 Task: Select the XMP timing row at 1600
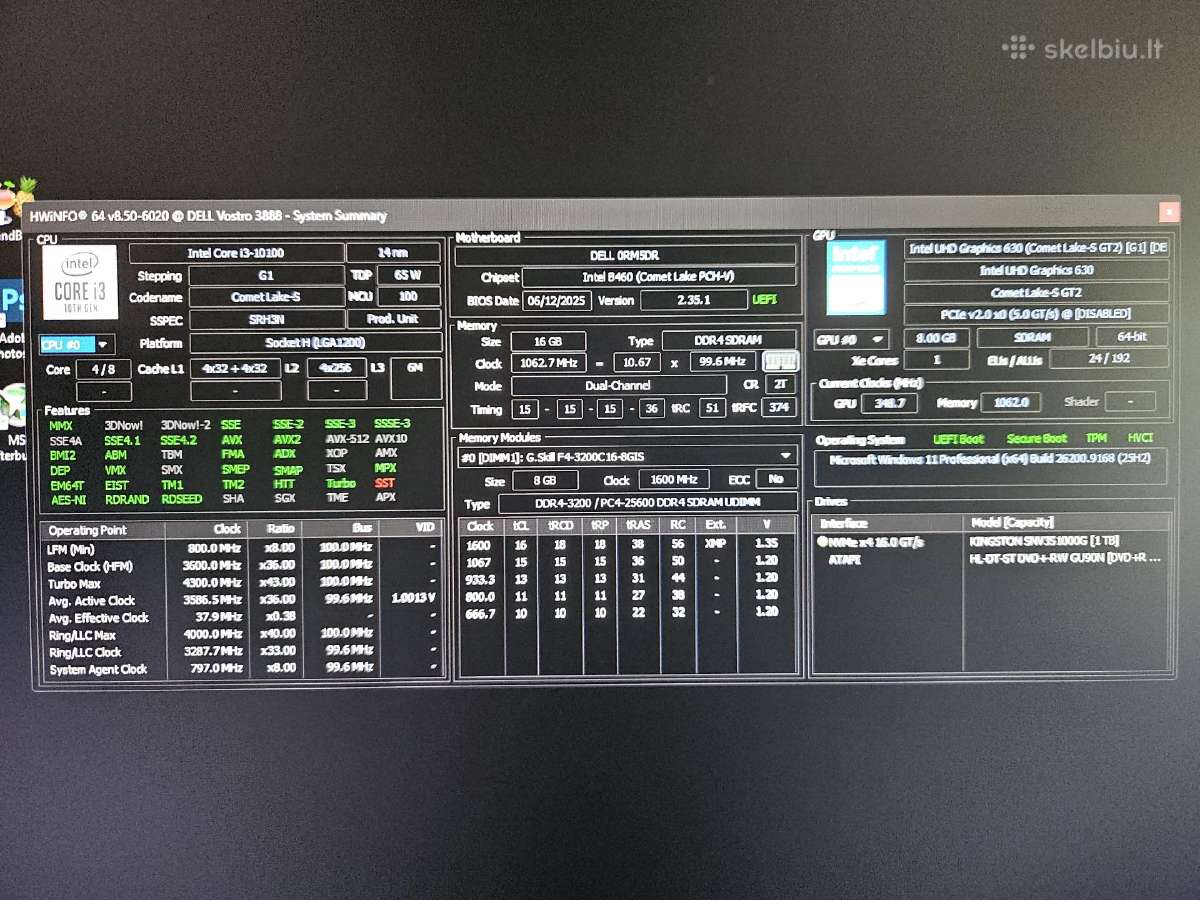point(627,544)
